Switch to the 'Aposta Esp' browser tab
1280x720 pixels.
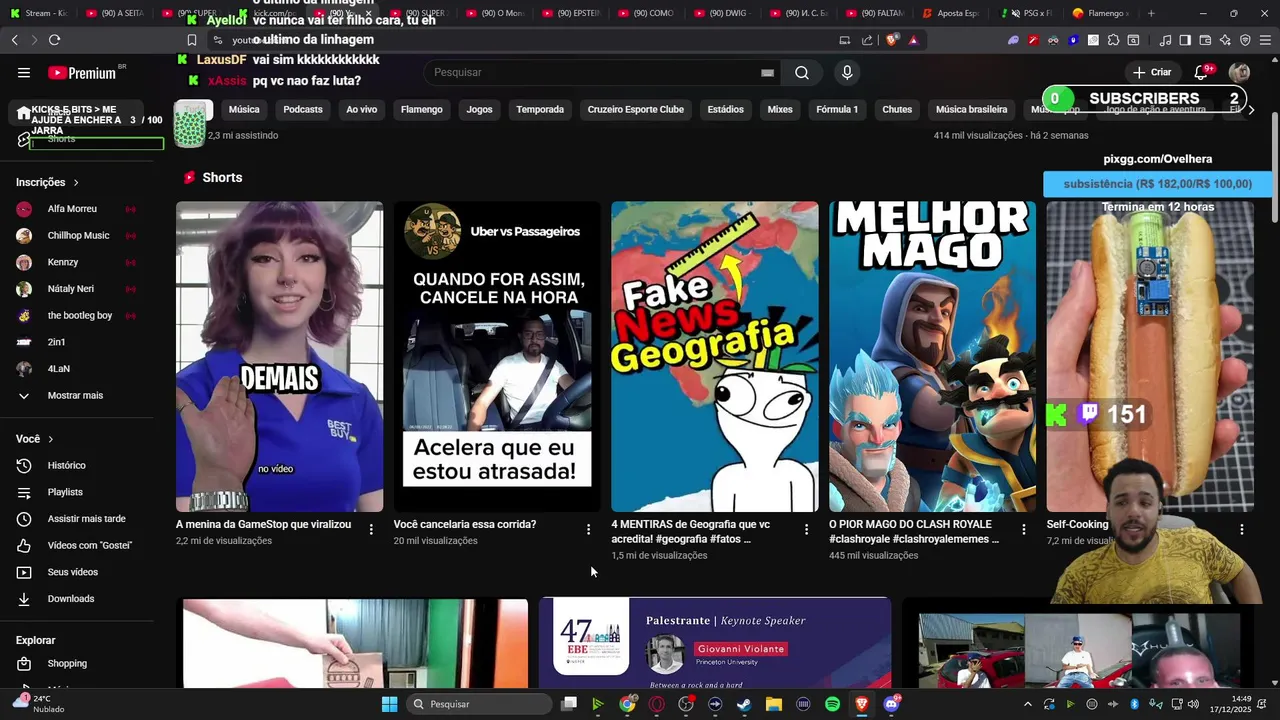click(952, 13)
